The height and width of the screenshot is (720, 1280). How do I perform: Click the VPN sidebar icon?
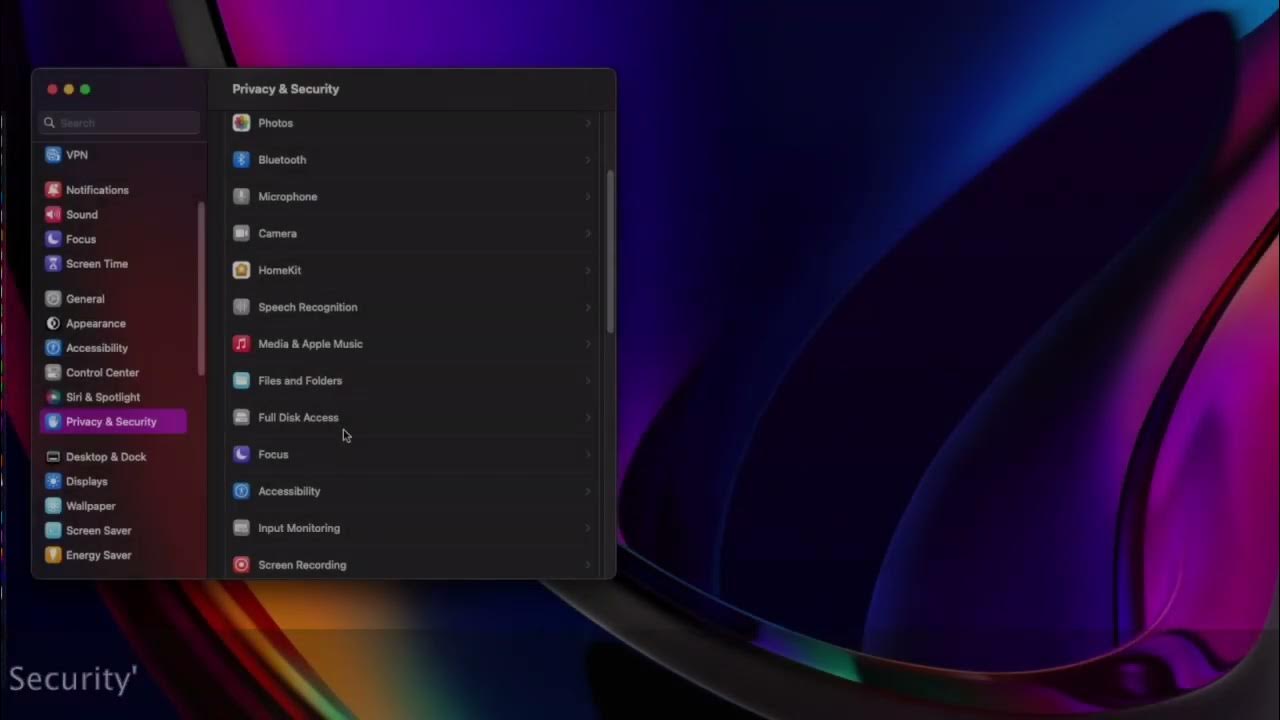coord(53,155)
